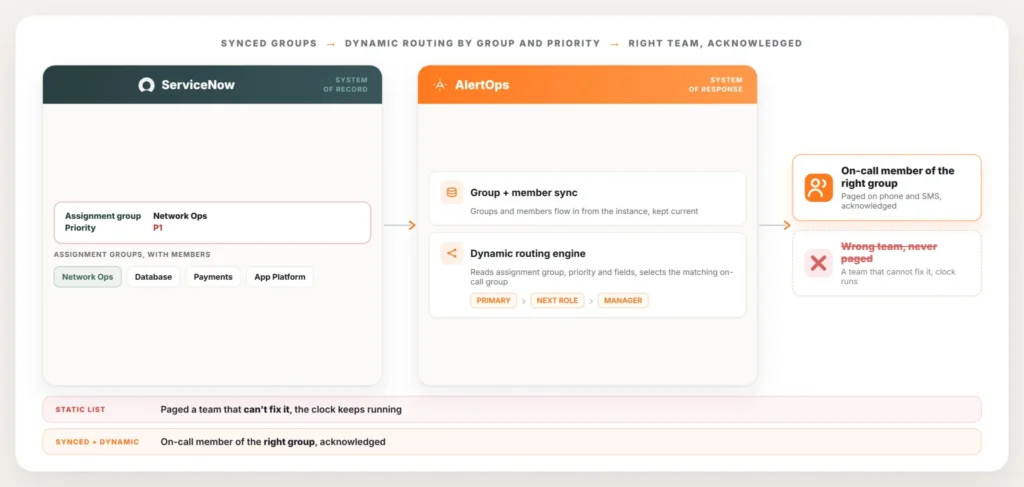Click the Network Ops assignment value
The image size is (1024, 487).
pos(180,215)
